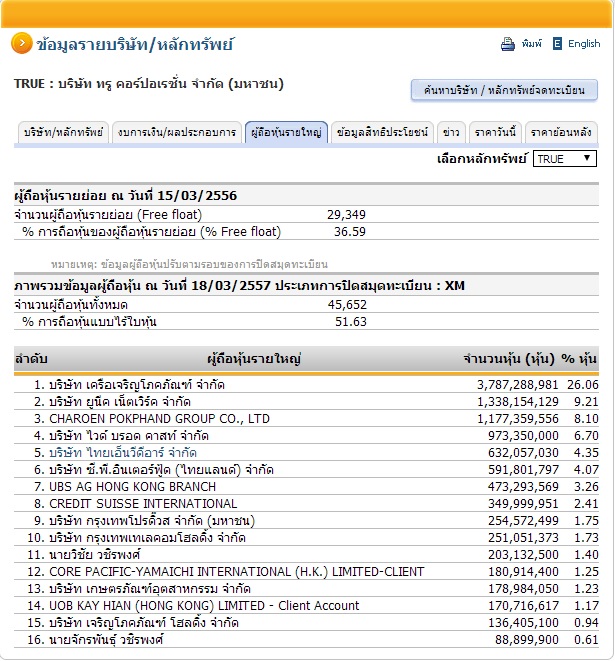Screen dimensions: 615x661
Task: Click the ข้อมูลรายบริษัท/หลักทรัพย์ page heading
Action: tap(135, 44)
